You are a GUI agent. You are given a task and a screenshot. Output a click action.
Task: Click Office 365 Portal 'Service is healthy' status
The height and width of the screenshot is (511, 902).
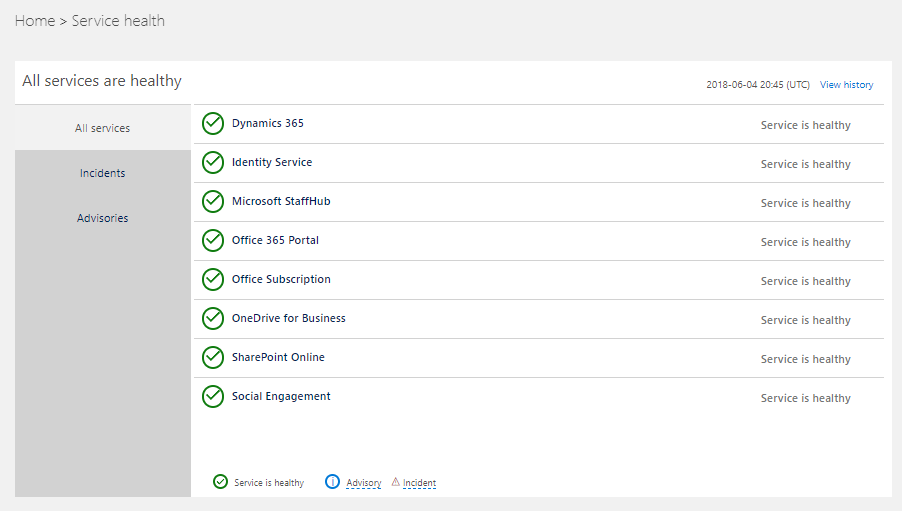click(805, 242)
